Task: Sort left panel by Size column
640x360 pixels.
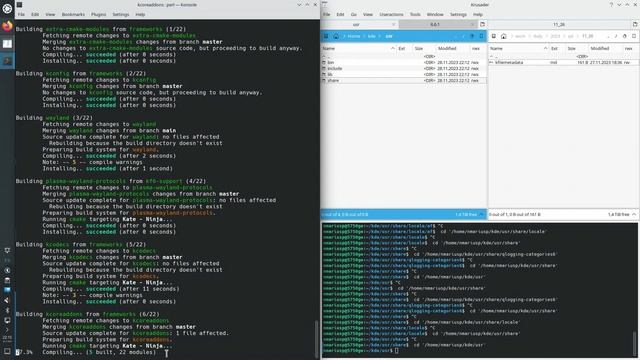Action: [424, 49]
